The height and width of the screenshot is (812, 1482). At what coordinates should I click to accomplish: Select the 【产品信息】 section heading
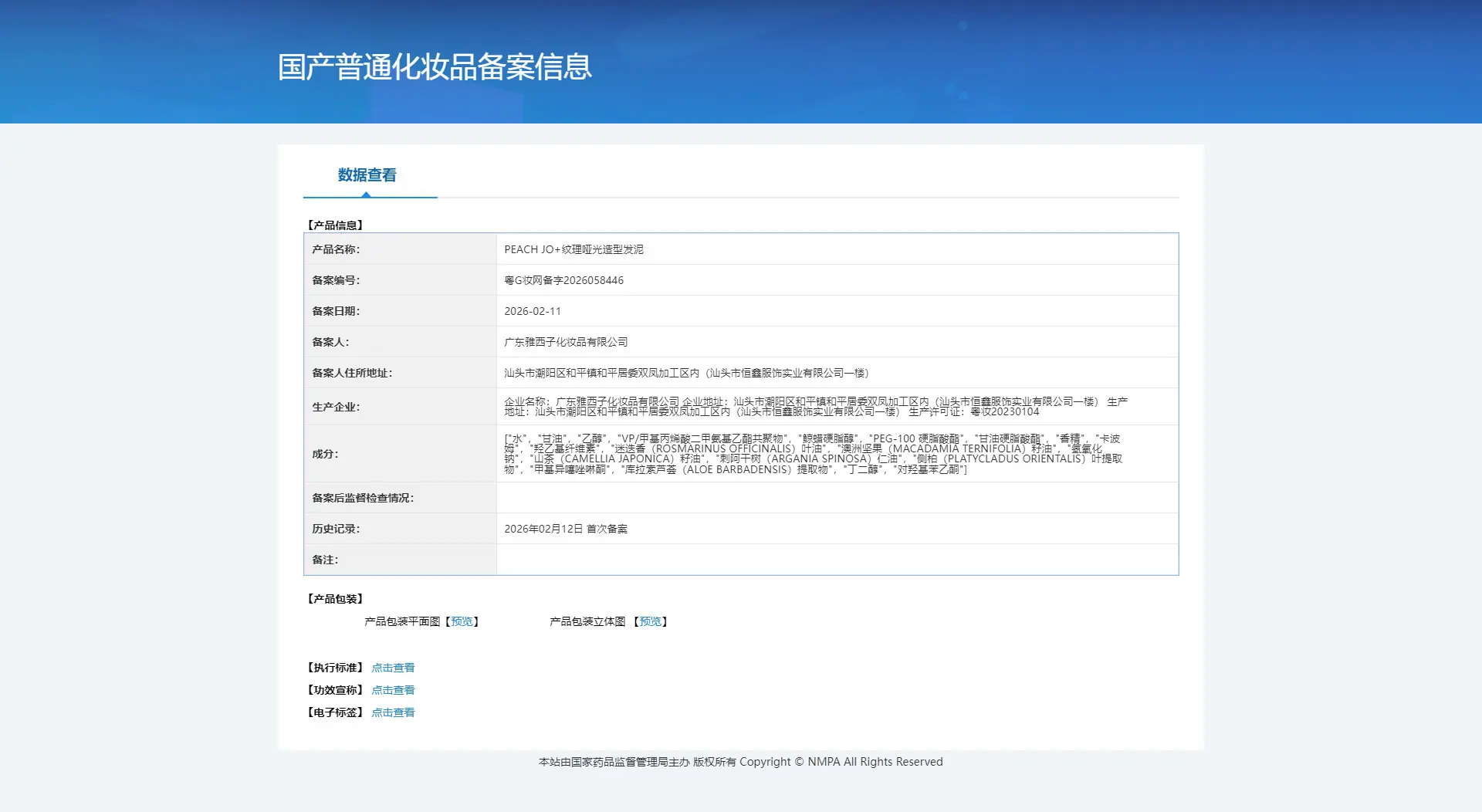pyautogui.click(x=335, y=225)
